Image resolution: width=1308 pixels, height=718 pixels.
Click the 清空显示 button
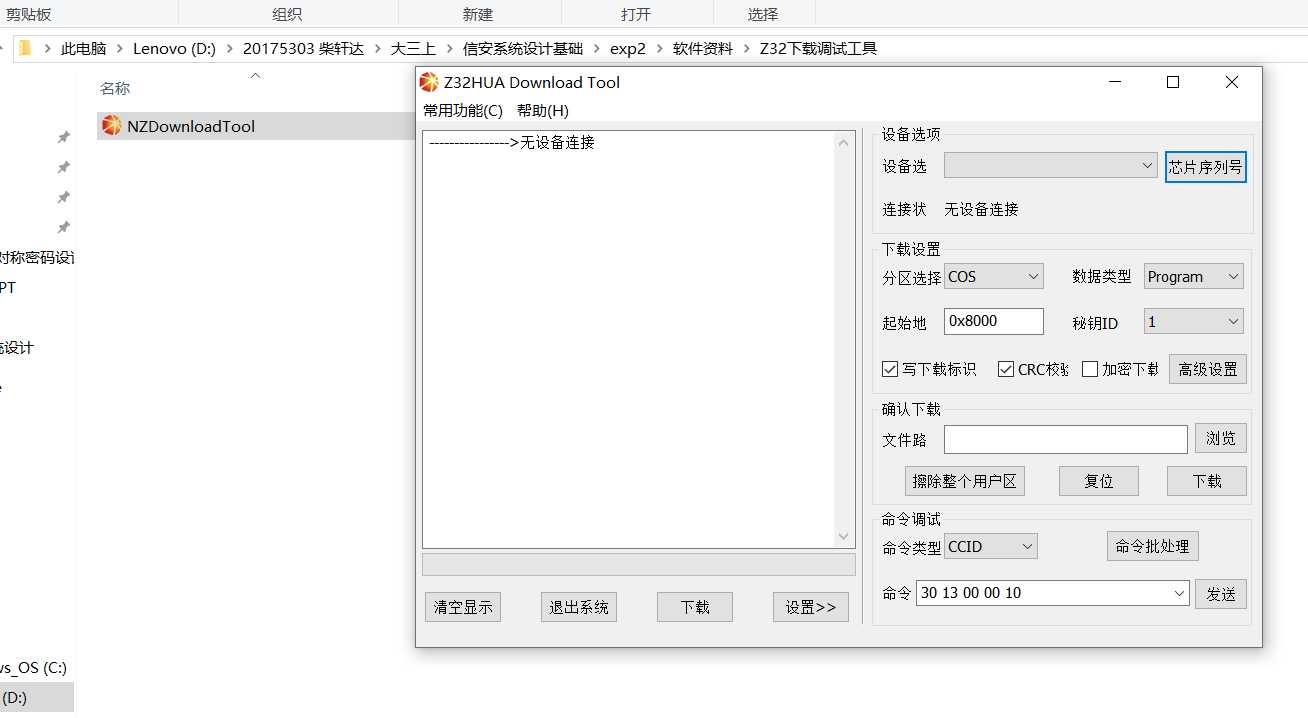463,607
